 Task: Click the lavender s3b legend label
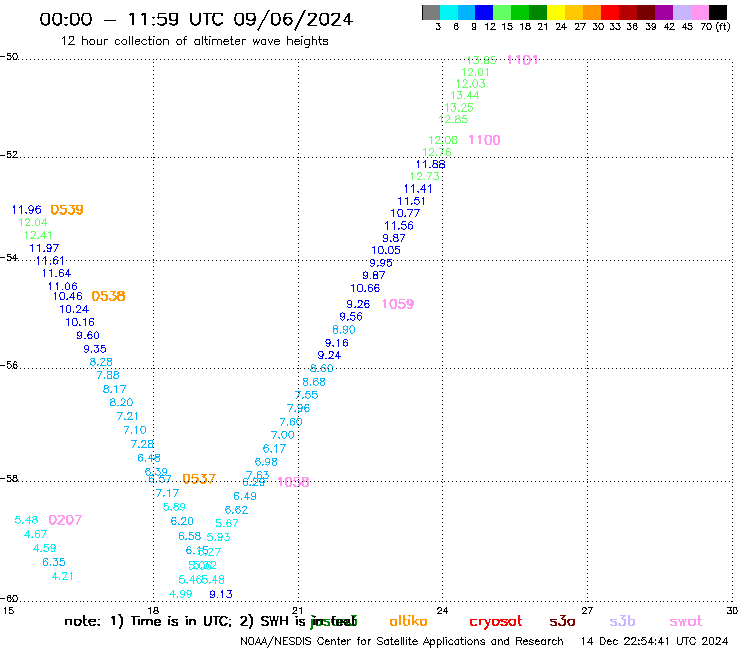622,621
